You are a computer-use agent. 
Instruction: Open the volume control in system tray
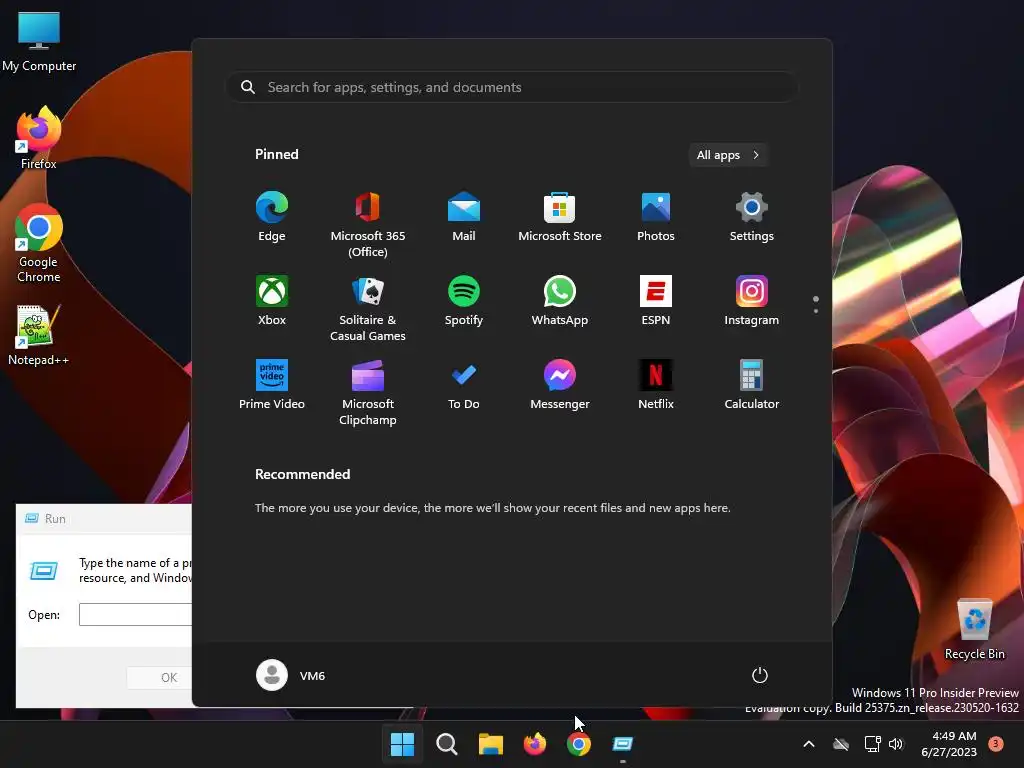896,744
